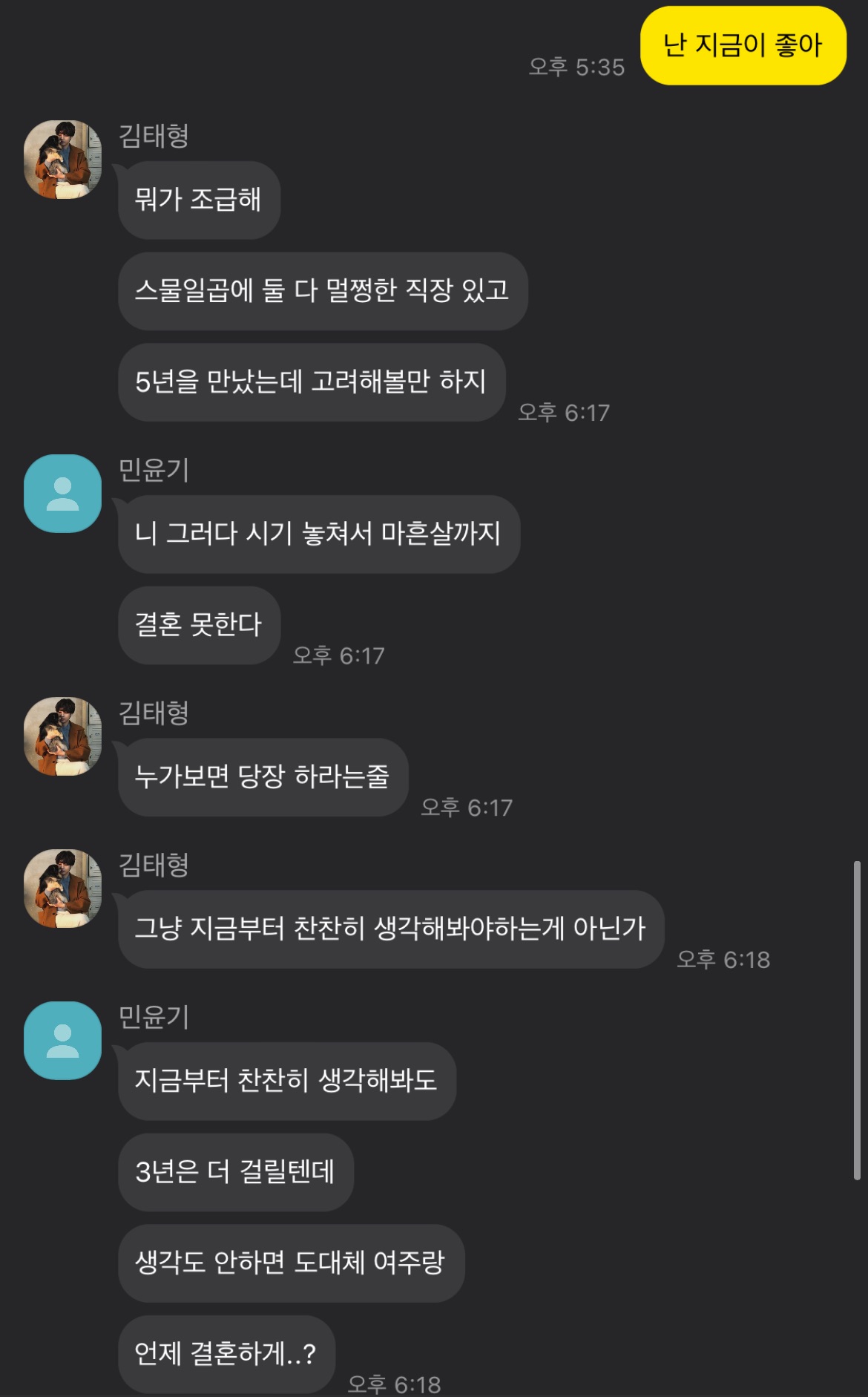Select the 누가보면 당장 하라는줄 message

[263, 777]
